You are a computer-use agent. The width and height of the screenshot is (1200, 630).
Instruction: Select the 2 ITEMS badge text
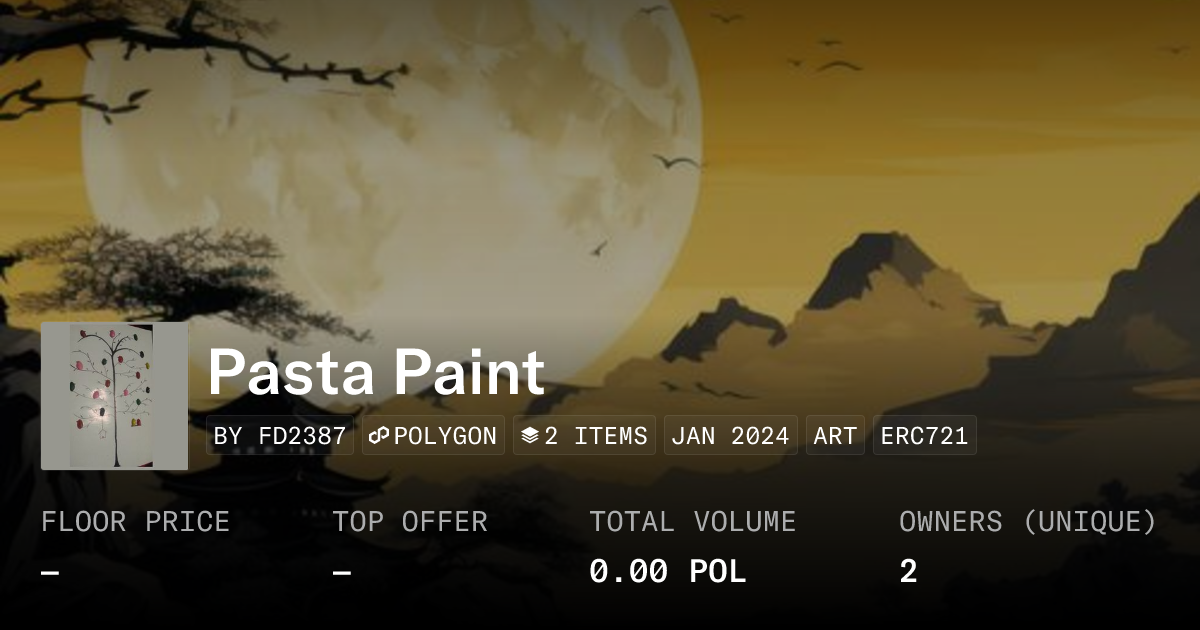596,436
